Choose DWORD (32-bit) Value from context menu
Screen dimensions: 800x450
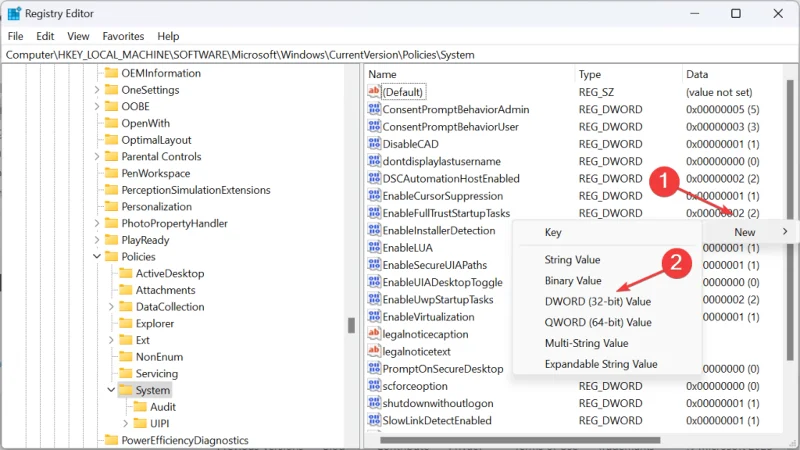pyautogui.click(x=597, y=301)
